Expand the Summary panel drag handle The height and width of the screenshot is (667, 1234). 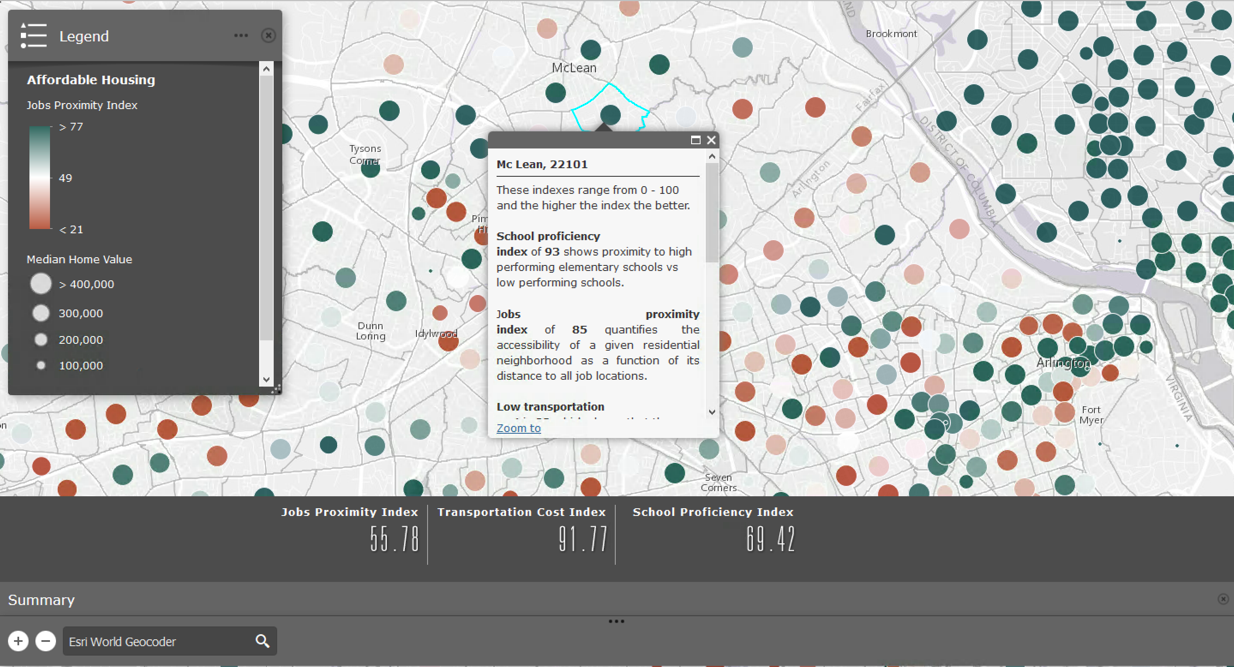click(x=616, y=621)
